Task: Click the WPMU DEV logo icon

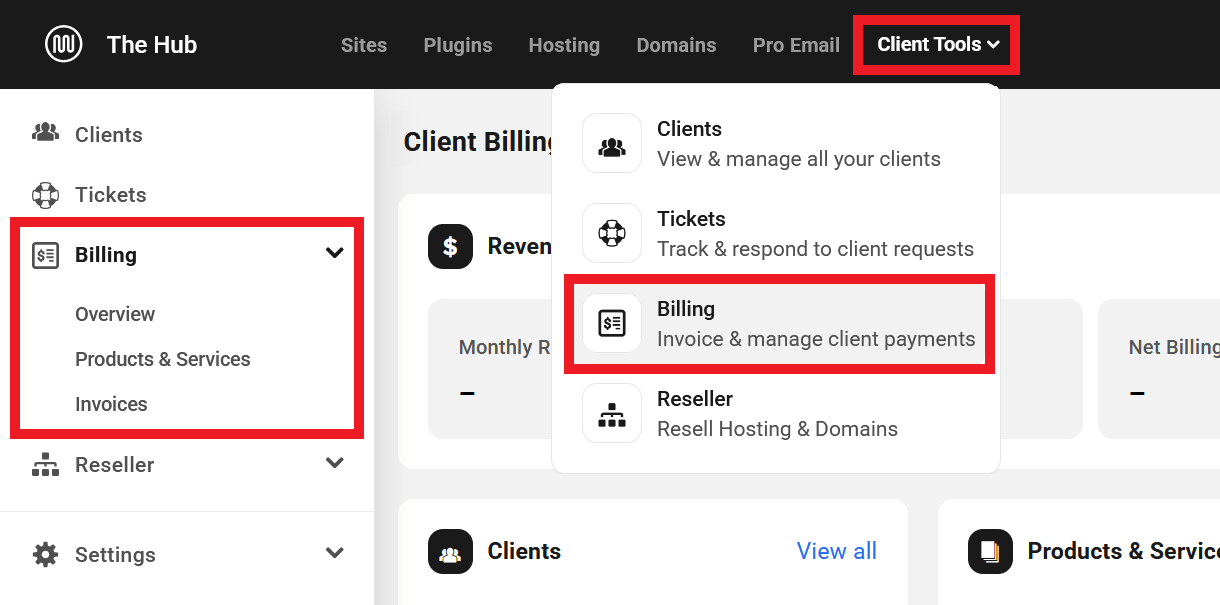Action: (x=64, y=44)
